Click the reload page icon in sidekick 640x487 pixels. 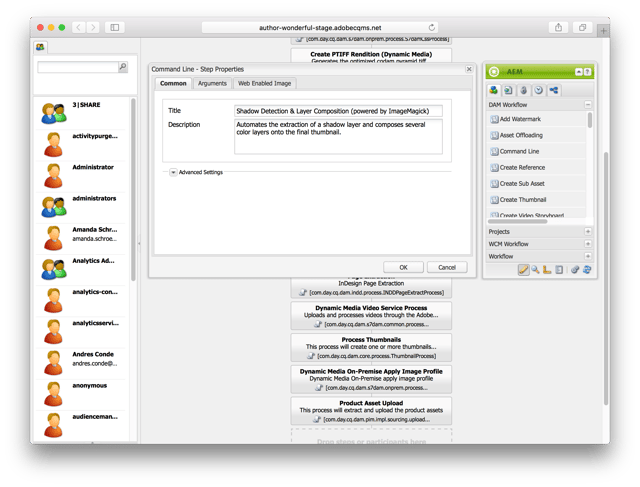(587, 270)
